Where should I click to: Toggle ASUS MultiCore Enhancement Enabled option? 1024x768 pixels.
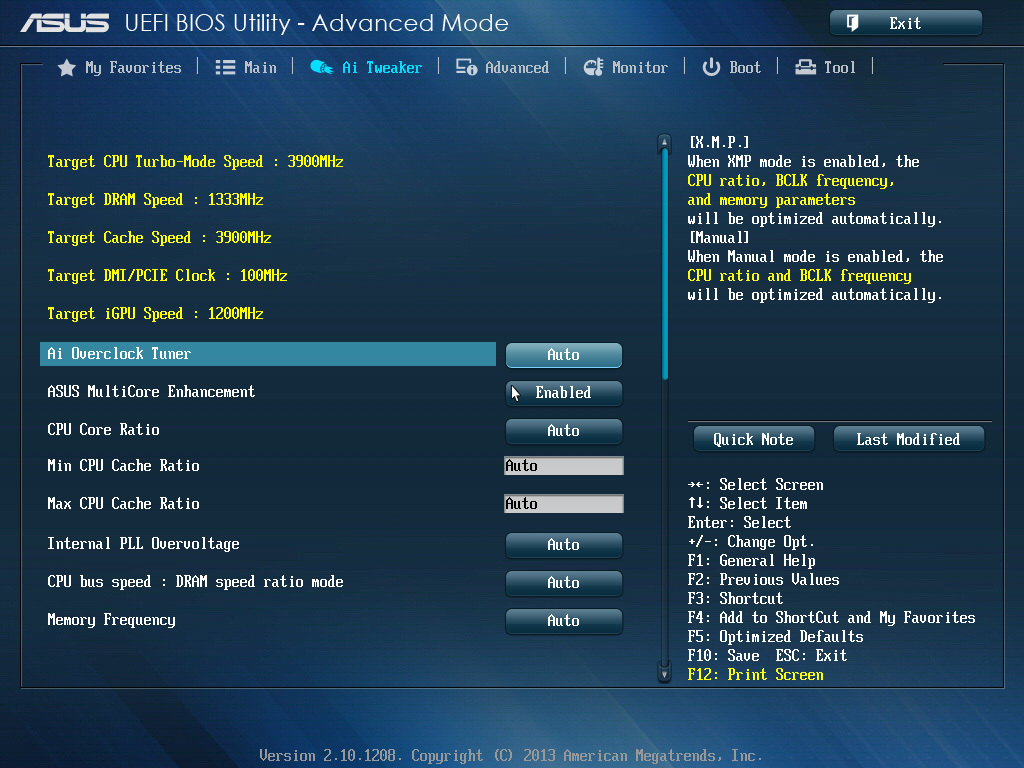(564, 392)
